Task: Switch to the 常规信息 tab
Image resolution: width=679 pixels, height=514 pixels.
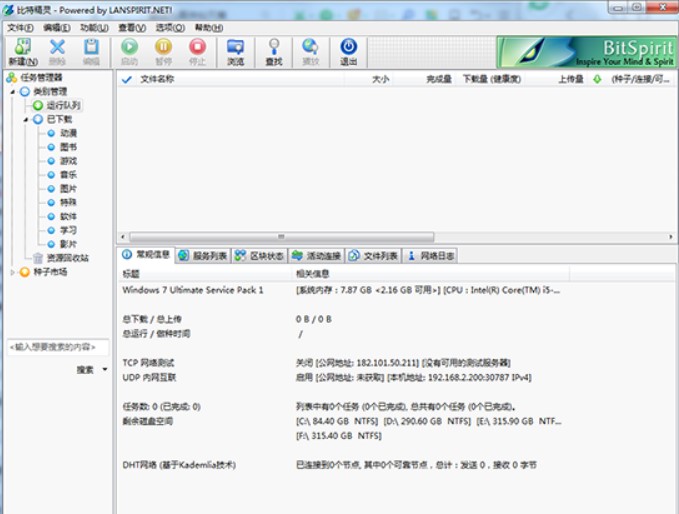Action: click(146, 255)
